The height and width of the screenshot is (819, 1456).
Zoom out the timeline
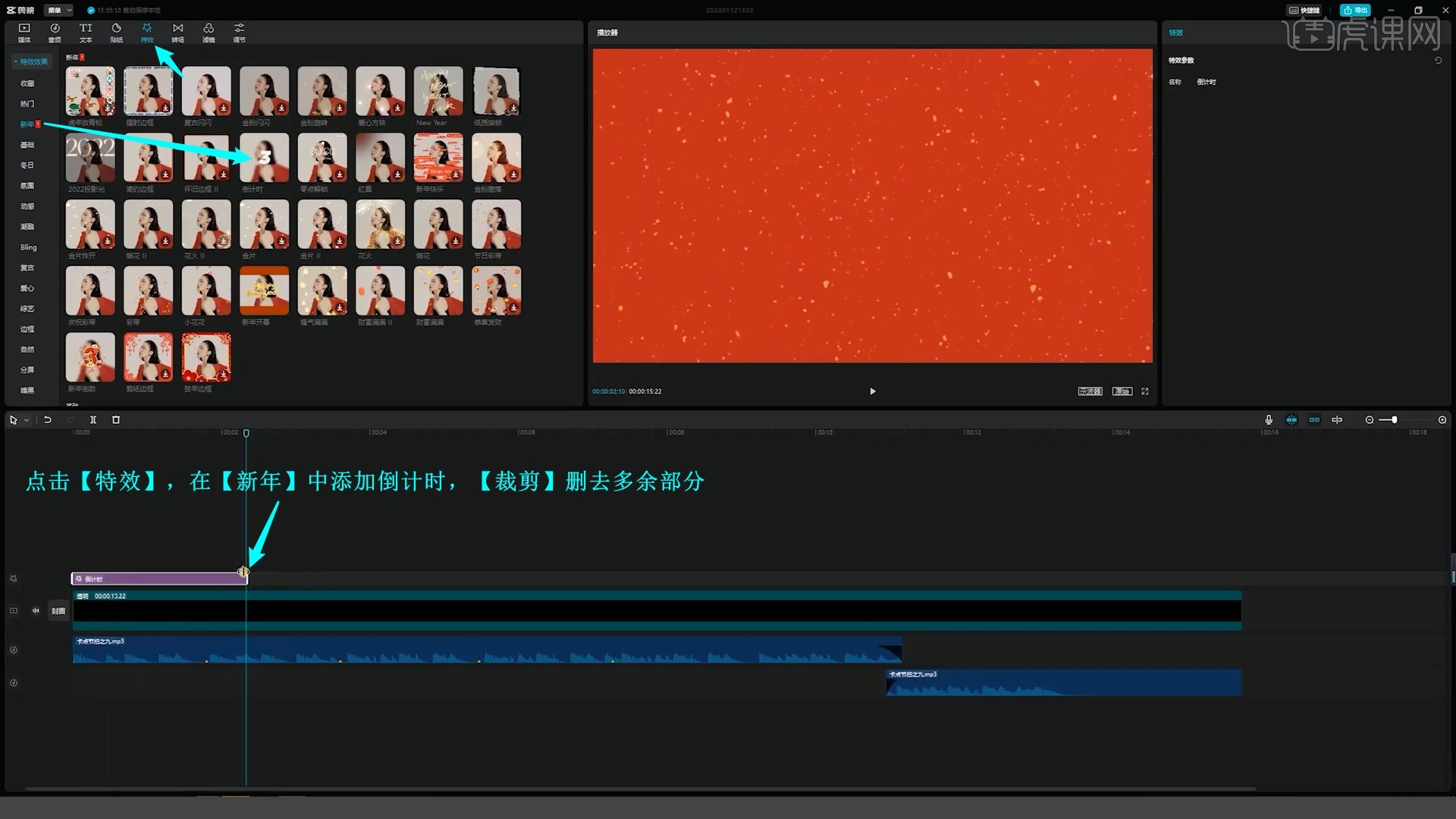pyautogui.click(x=1369, y=419)
